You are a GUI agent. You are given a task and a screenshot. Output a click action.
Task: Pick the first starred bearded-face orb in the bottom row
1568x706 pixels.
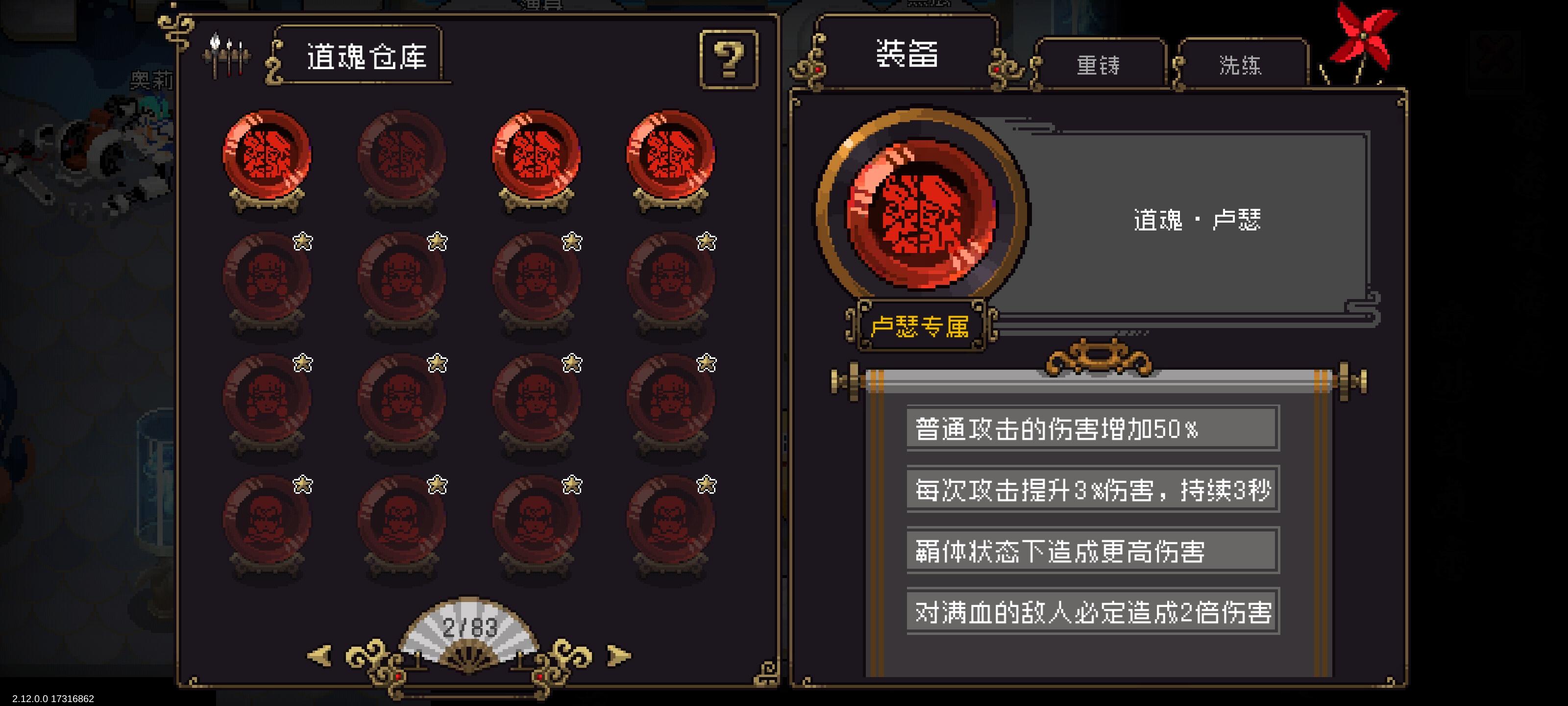pyautogui.click(x=267, y=526)
